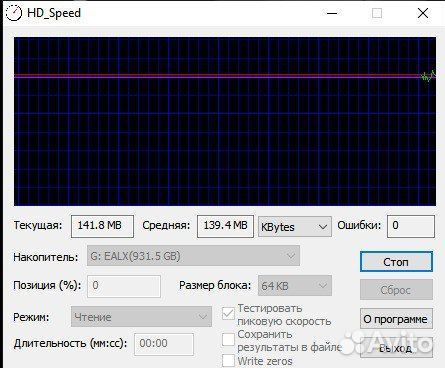Click the Режим: label text
The width and height of the screenshot is (445, 368).
31,317
